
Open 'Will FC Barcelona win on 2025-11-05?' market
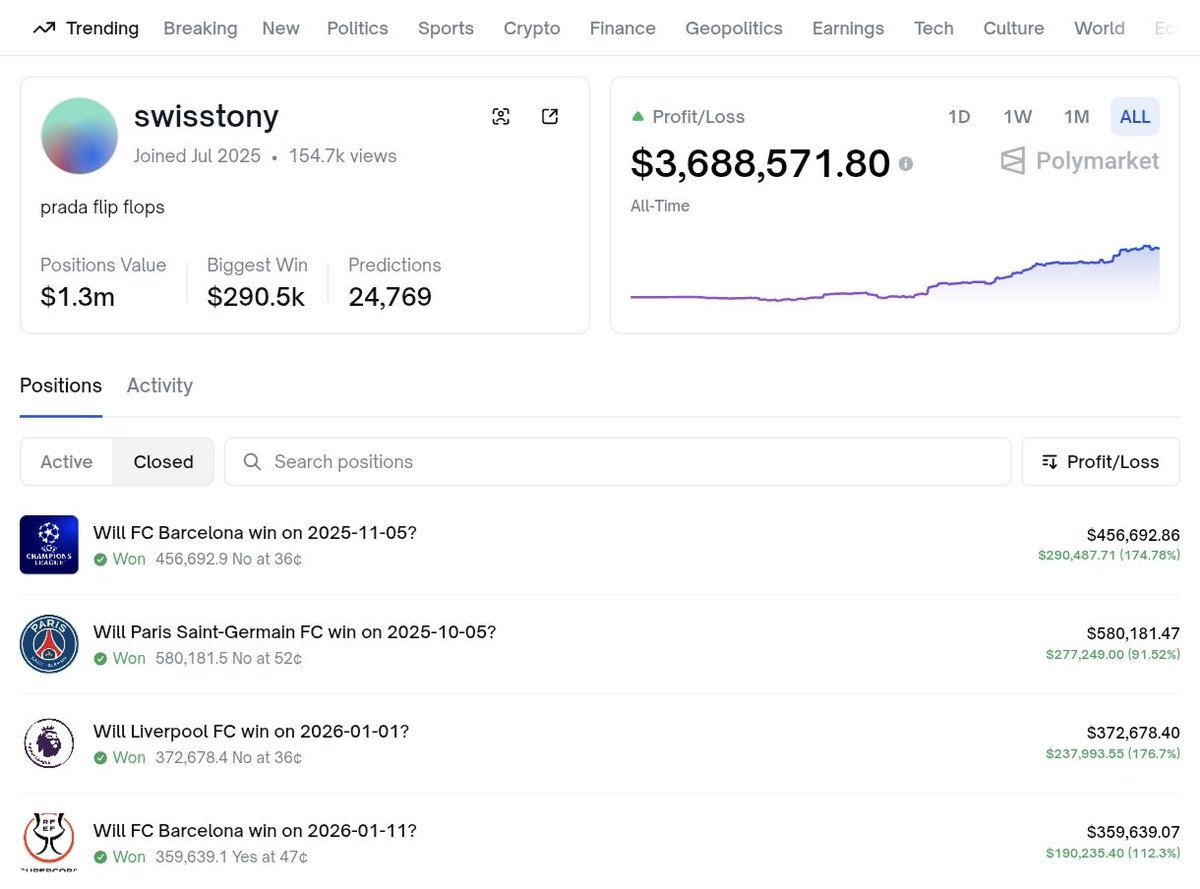[x=255, y=532]
